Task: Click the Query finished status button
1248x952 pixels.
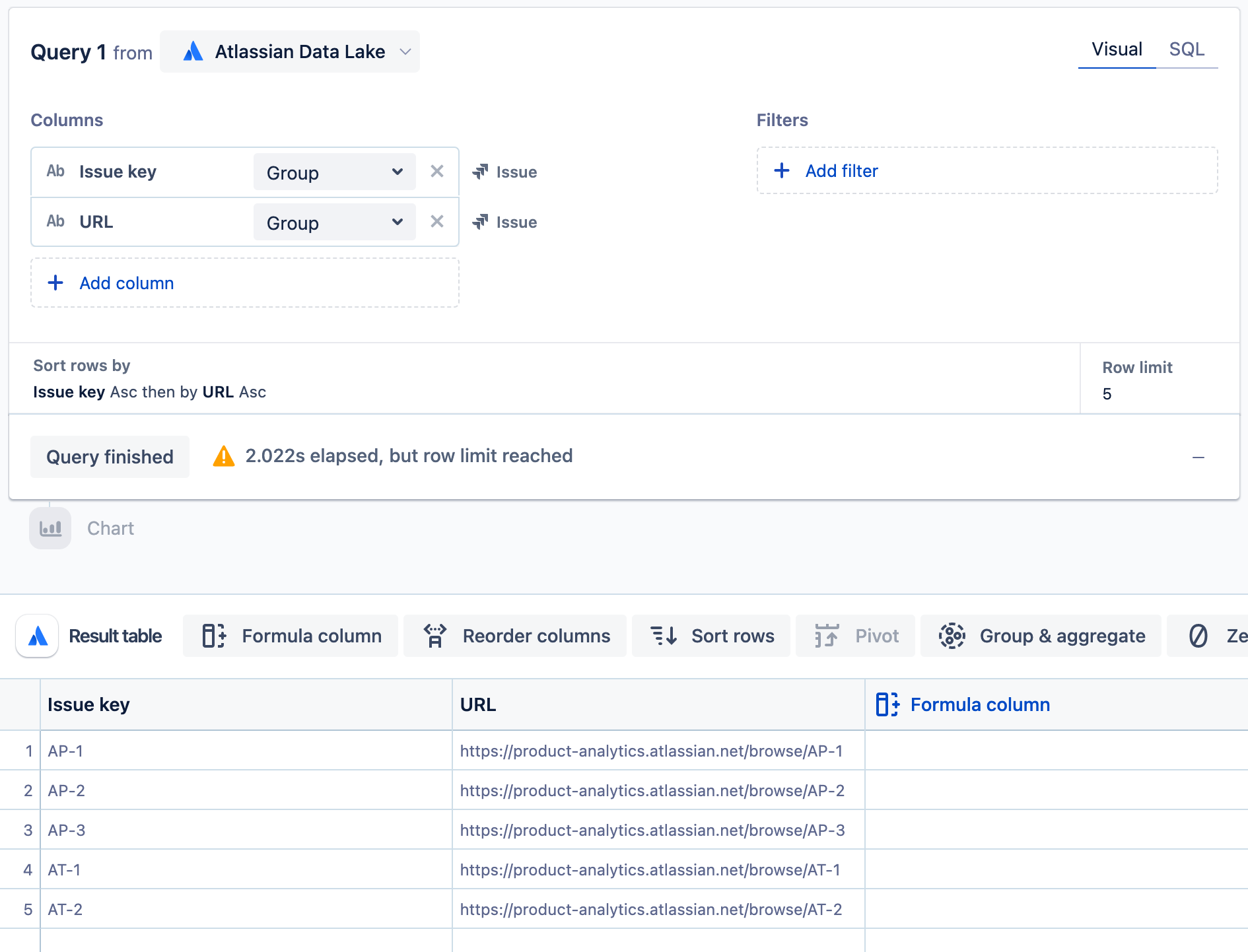Action: click(110, 457)
